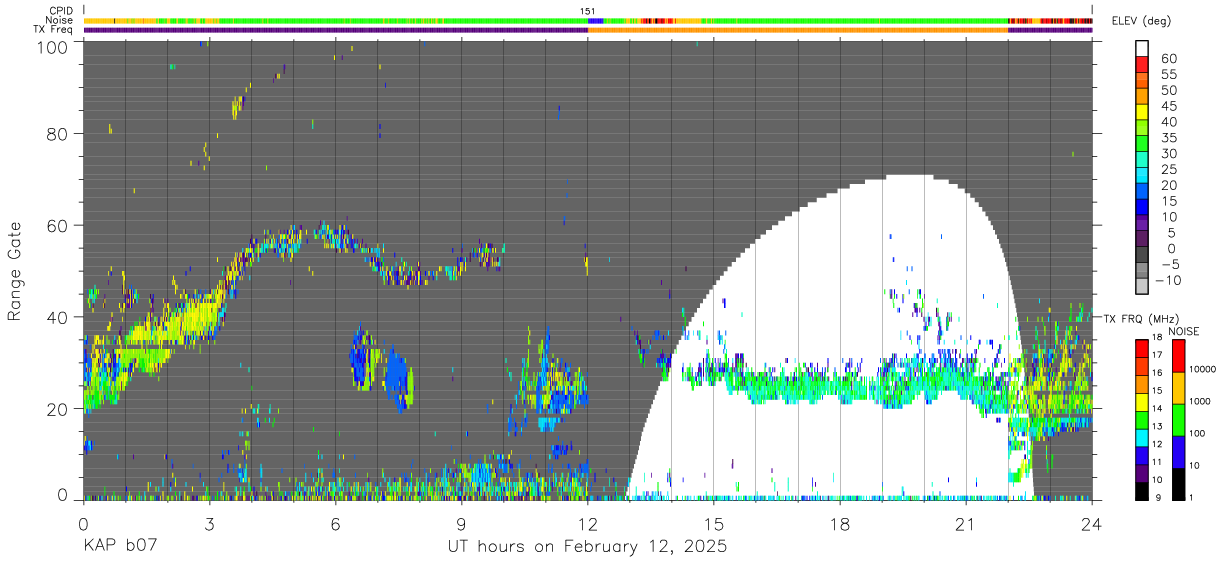1228x567 pixels.
Task: Select the red top segment of NOISE scale
Action: pyautogui.click(x=1178, y=356)
